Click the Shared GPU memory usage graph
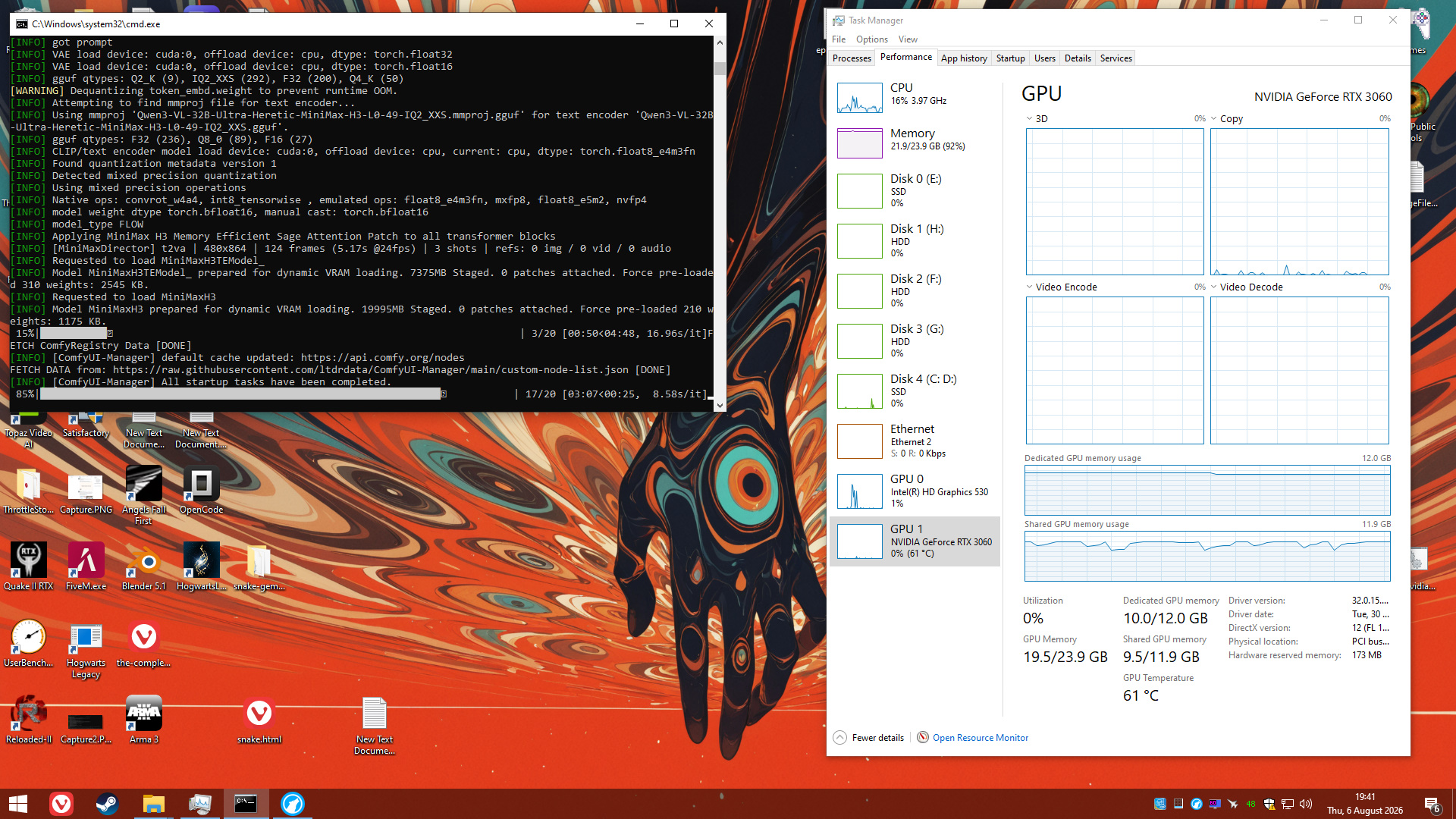1456x819 pixels. click(1207, 556)
